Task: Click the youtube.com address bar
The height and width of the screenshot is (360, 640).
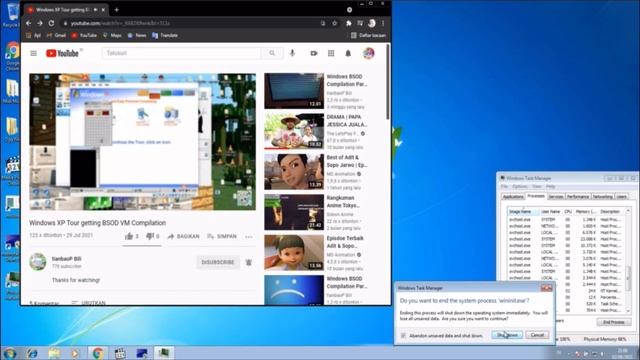Action: click(x=192, y=23)
